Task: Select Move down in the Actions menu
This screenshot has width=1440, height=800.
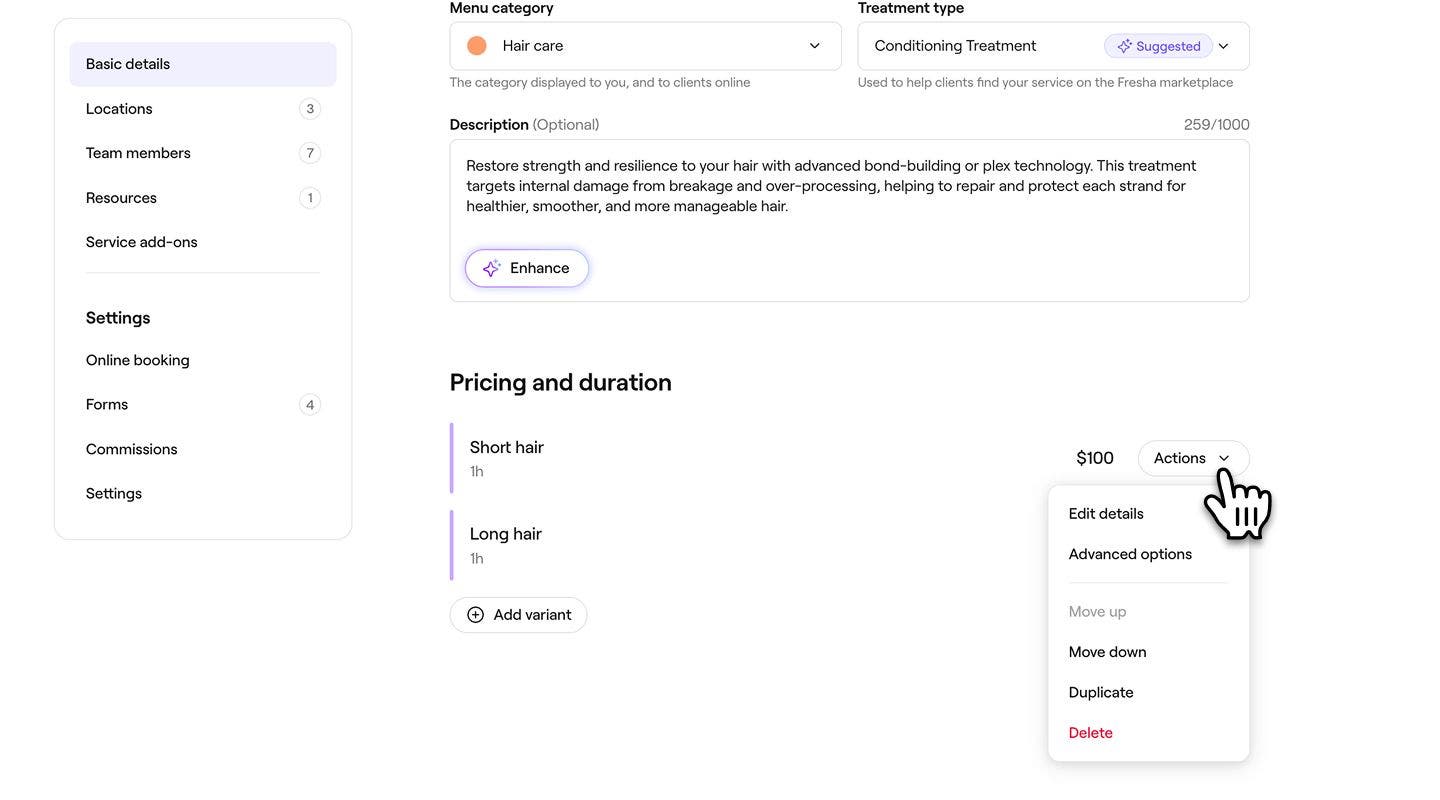Action: [x=1107, y=652]
